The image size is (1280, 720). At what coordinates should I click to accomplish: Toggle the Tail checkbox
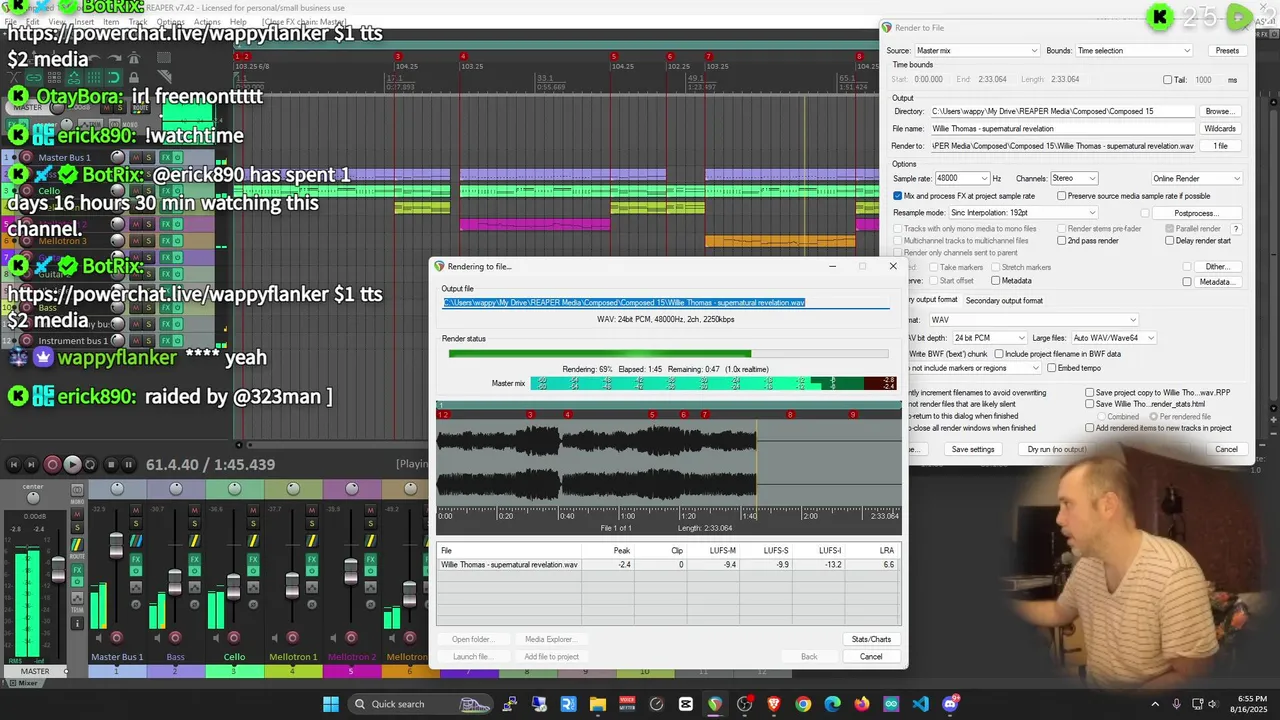click(1168, 80)
